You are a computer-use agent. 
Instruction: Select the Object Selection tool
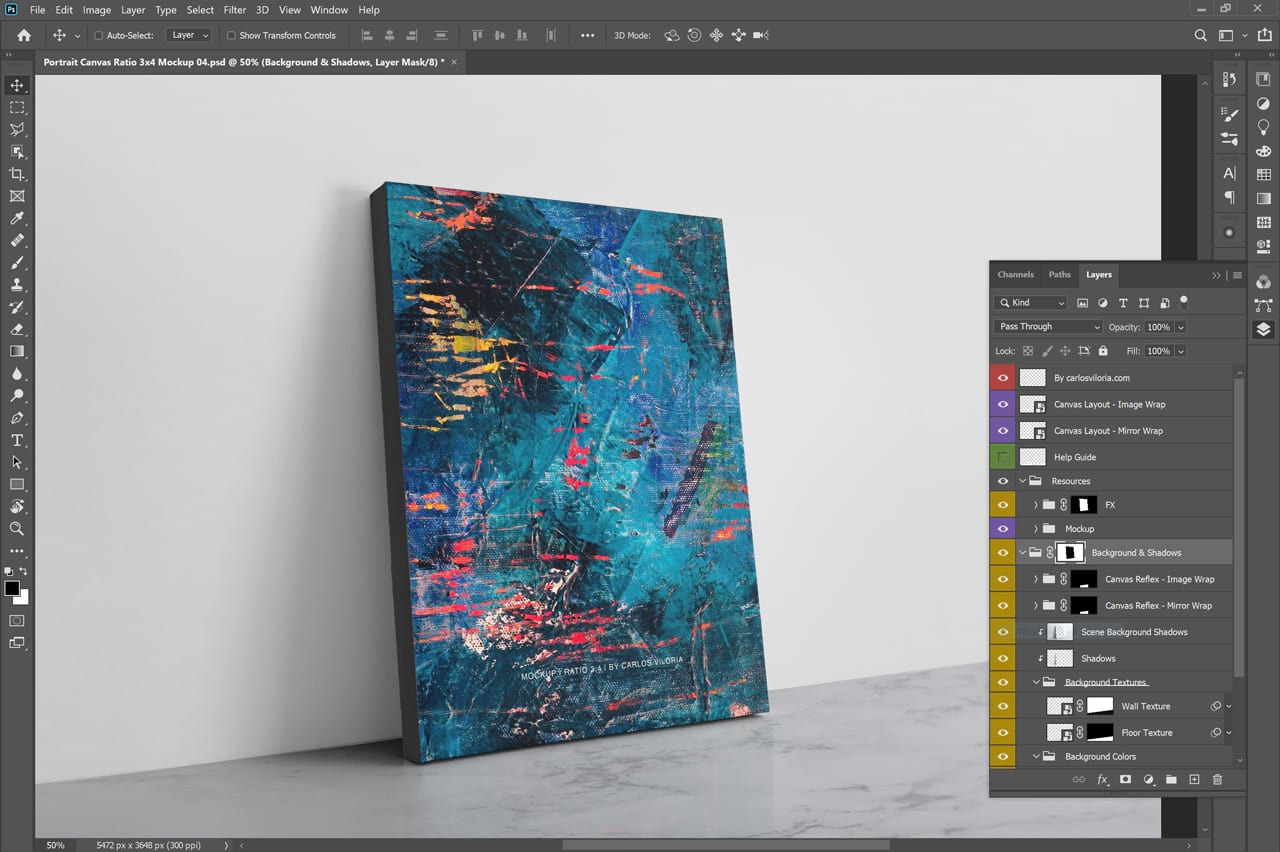[17, 152]
